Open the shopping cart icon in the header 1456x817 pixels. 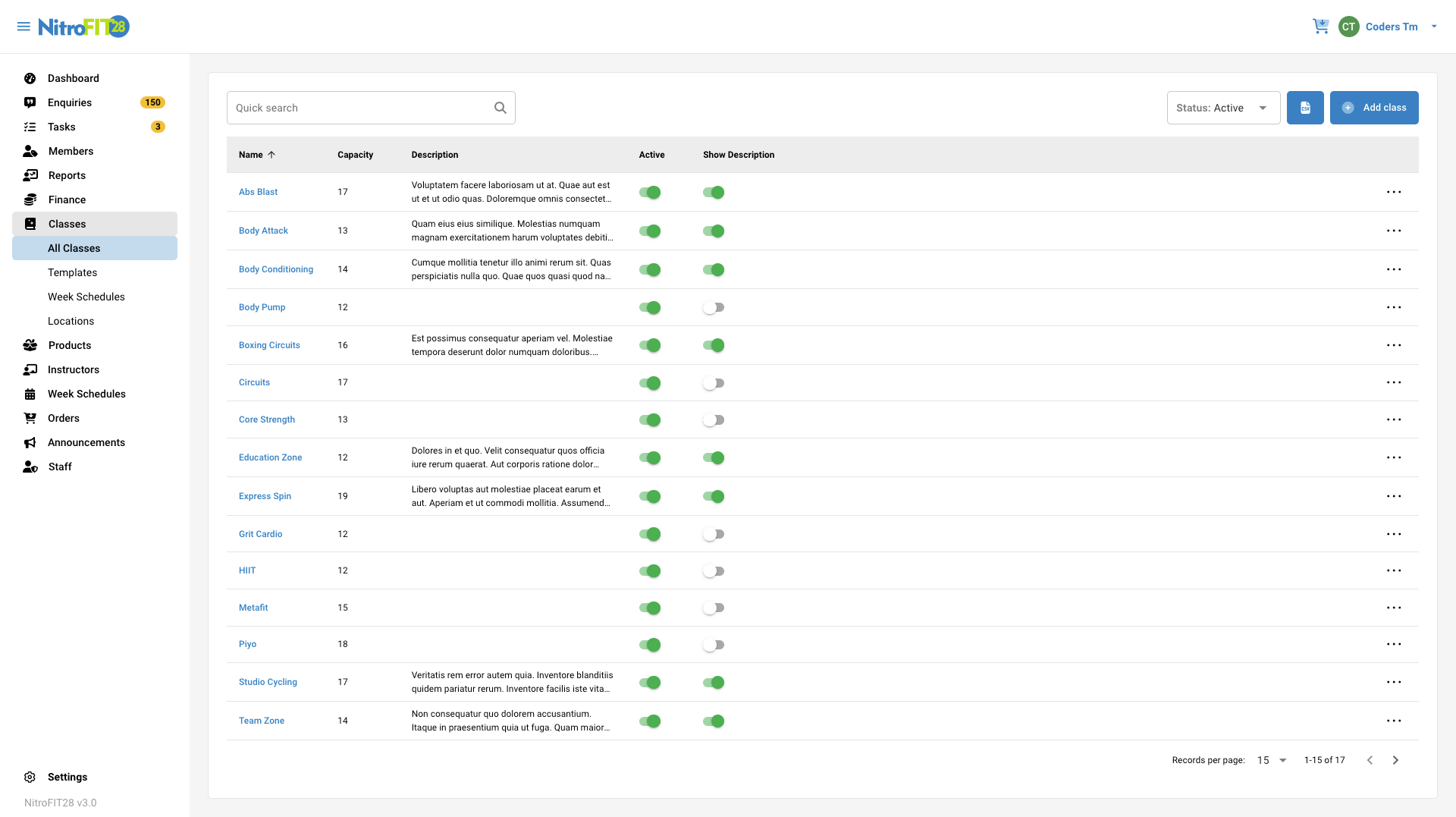point(1321,26)
